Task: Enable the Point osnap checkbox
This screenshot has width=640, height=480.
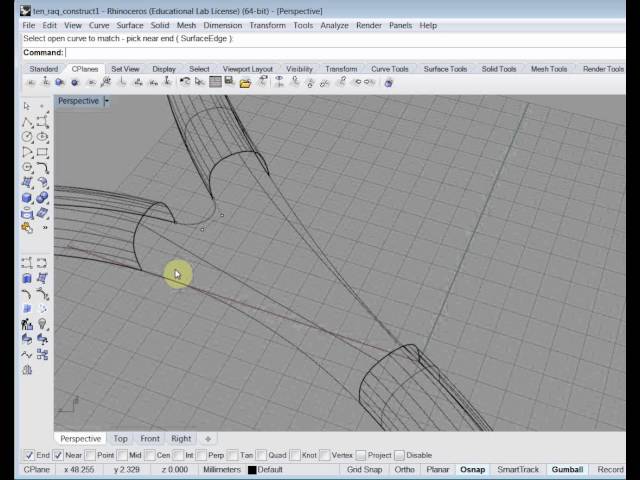Action: (x=90, y=455)
